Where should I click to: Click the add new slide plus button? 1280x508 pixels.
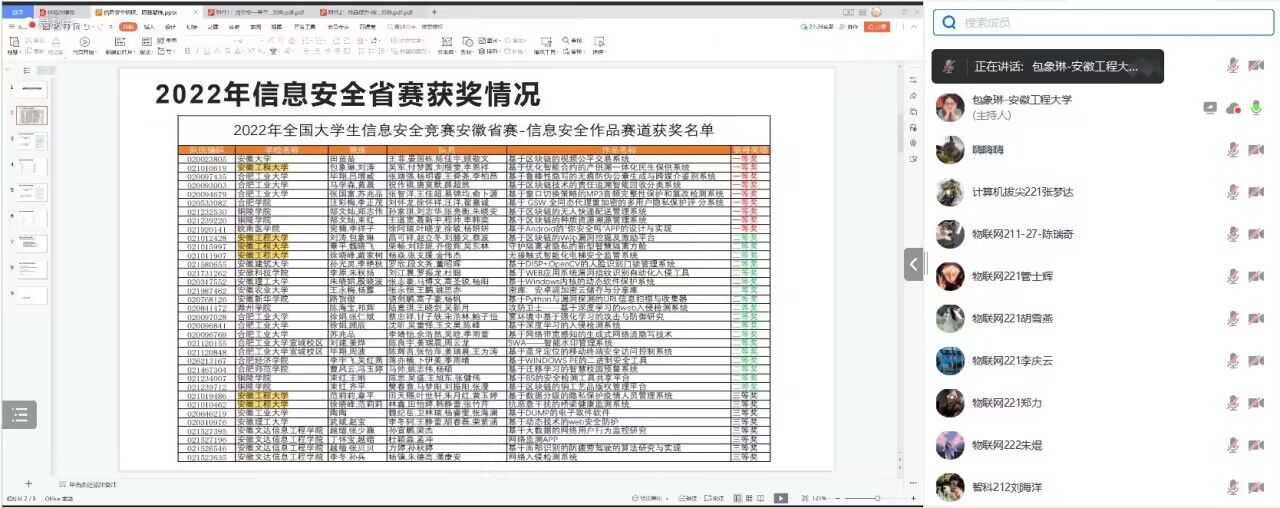point(28,484)
